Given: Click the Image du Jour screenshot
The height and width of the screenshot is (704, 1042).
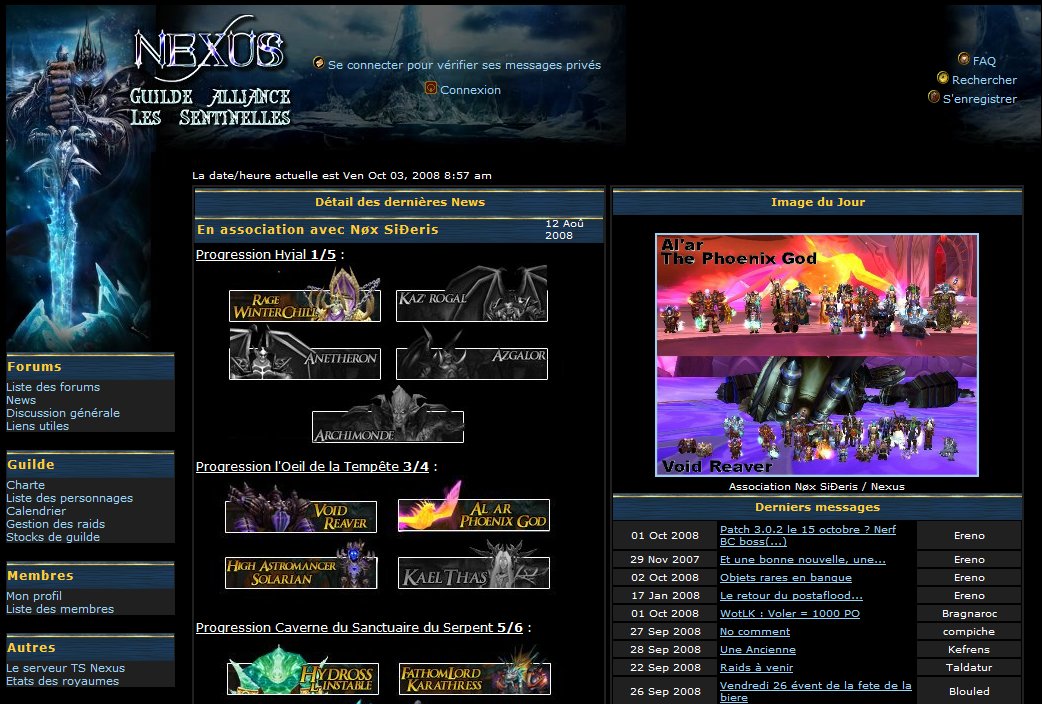Looking at the screenshot, I should point(816,355).
